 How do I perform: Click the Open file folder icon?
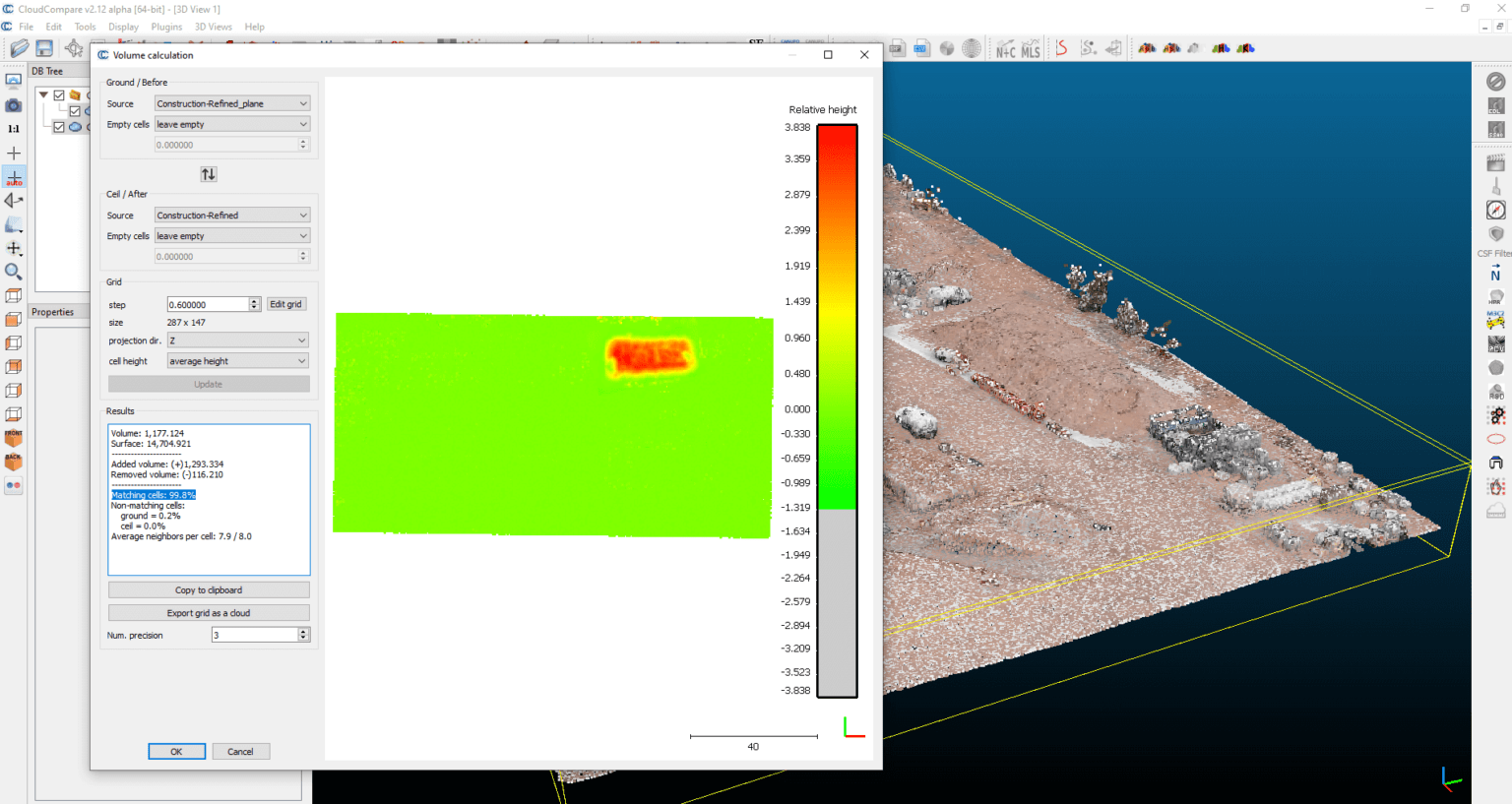19,48
